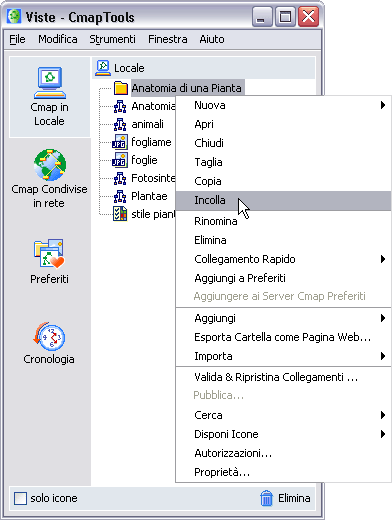Choose Aggiungi a Preferiti
The image size is (392, 520).
pos(283,278)
